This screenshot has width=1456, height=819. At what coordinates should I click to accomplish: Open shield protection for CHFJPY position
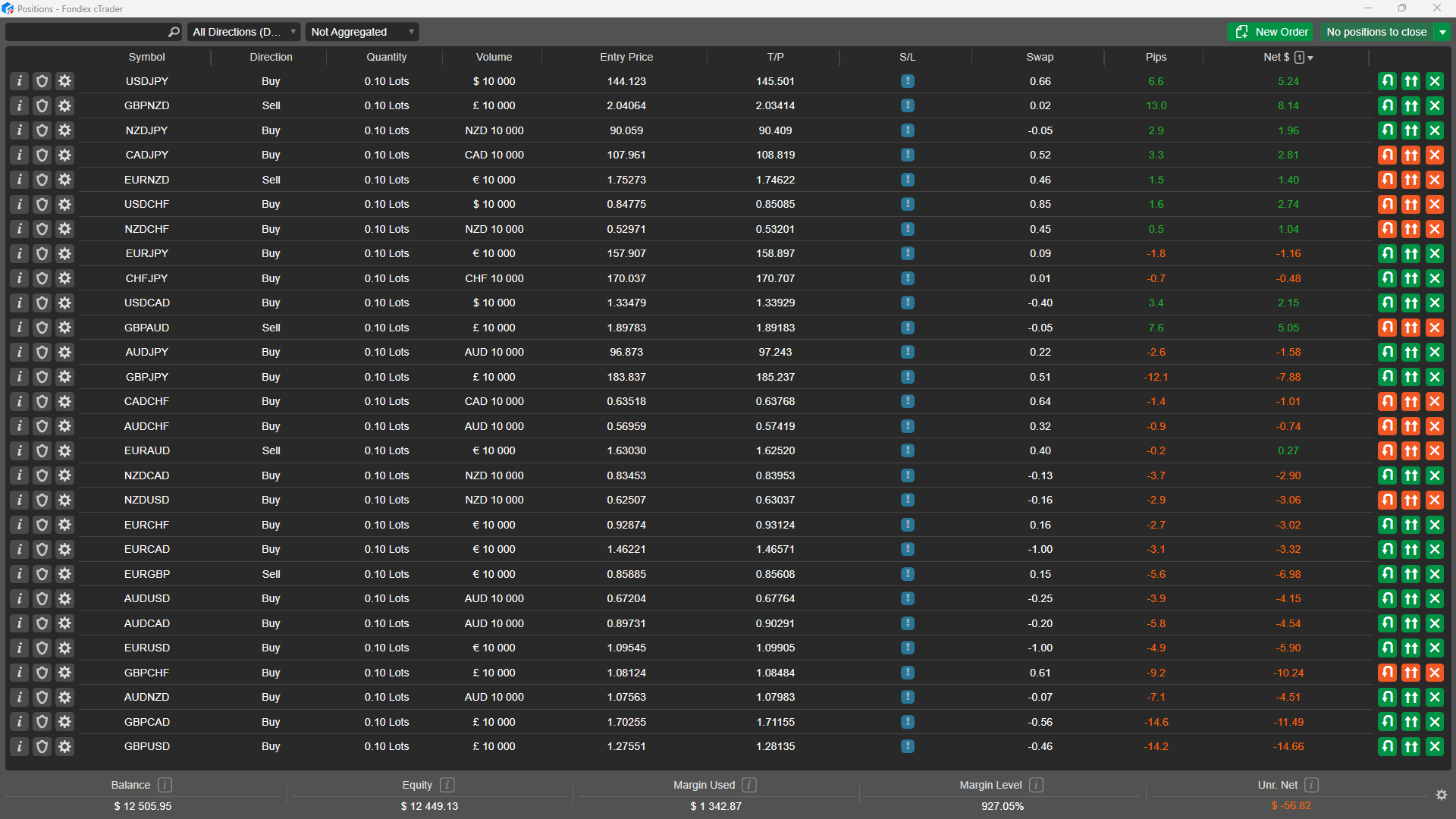pyautogui.click(x=42, y=278)
